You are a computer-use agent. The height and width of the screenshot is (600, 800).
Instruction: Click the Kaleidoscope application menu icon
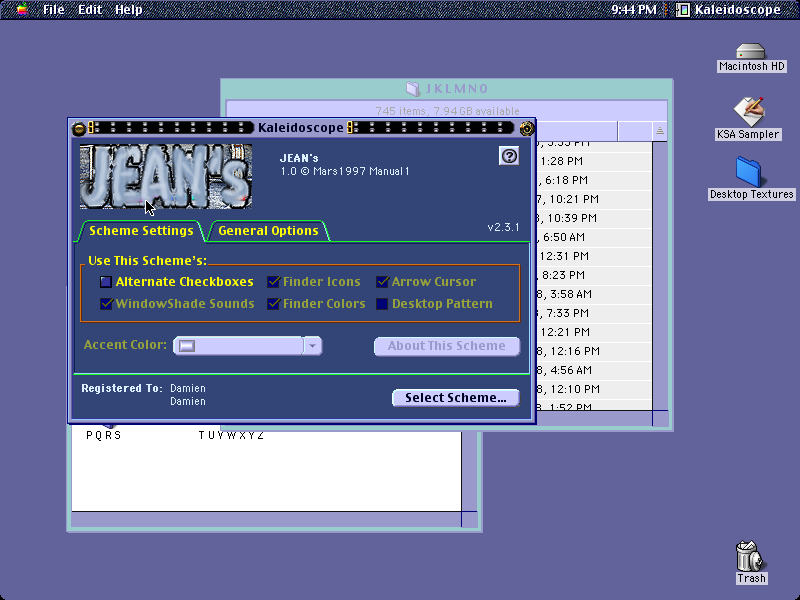tap(683, 9)
